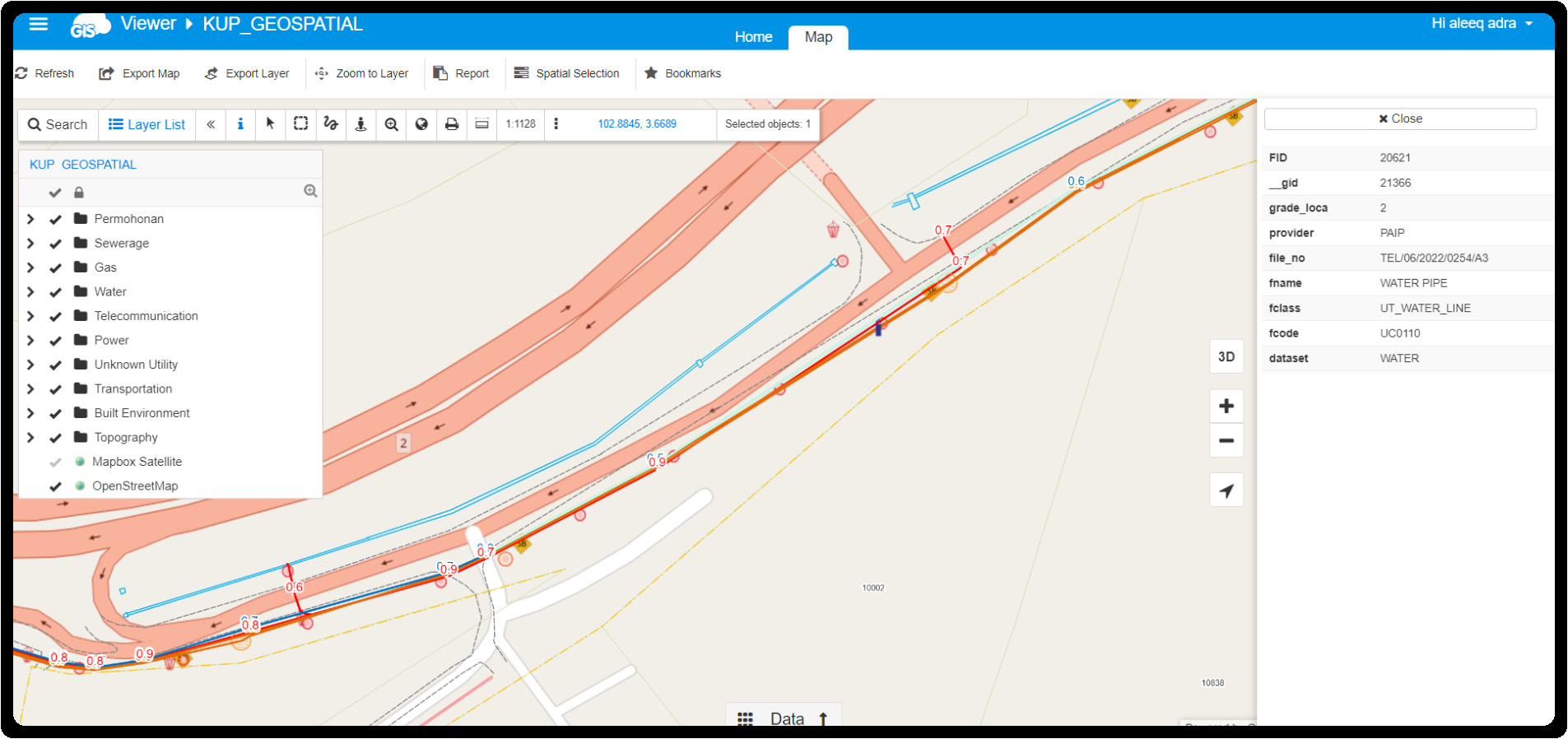This screenshot has height=739, width=1568.
Task: Close the feature attributes panel
Action: coord(1400,119)
